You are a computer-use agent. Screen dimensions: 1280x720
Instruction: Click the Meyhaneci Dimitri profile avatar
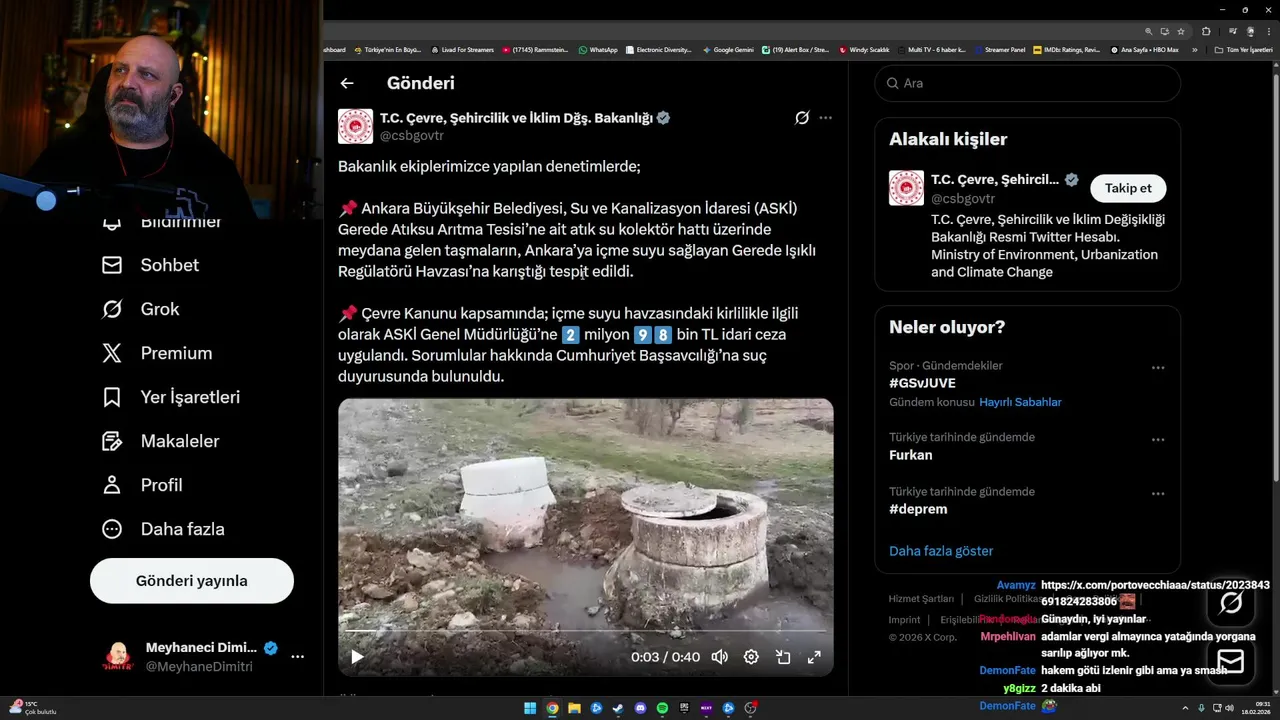[118, 657]
